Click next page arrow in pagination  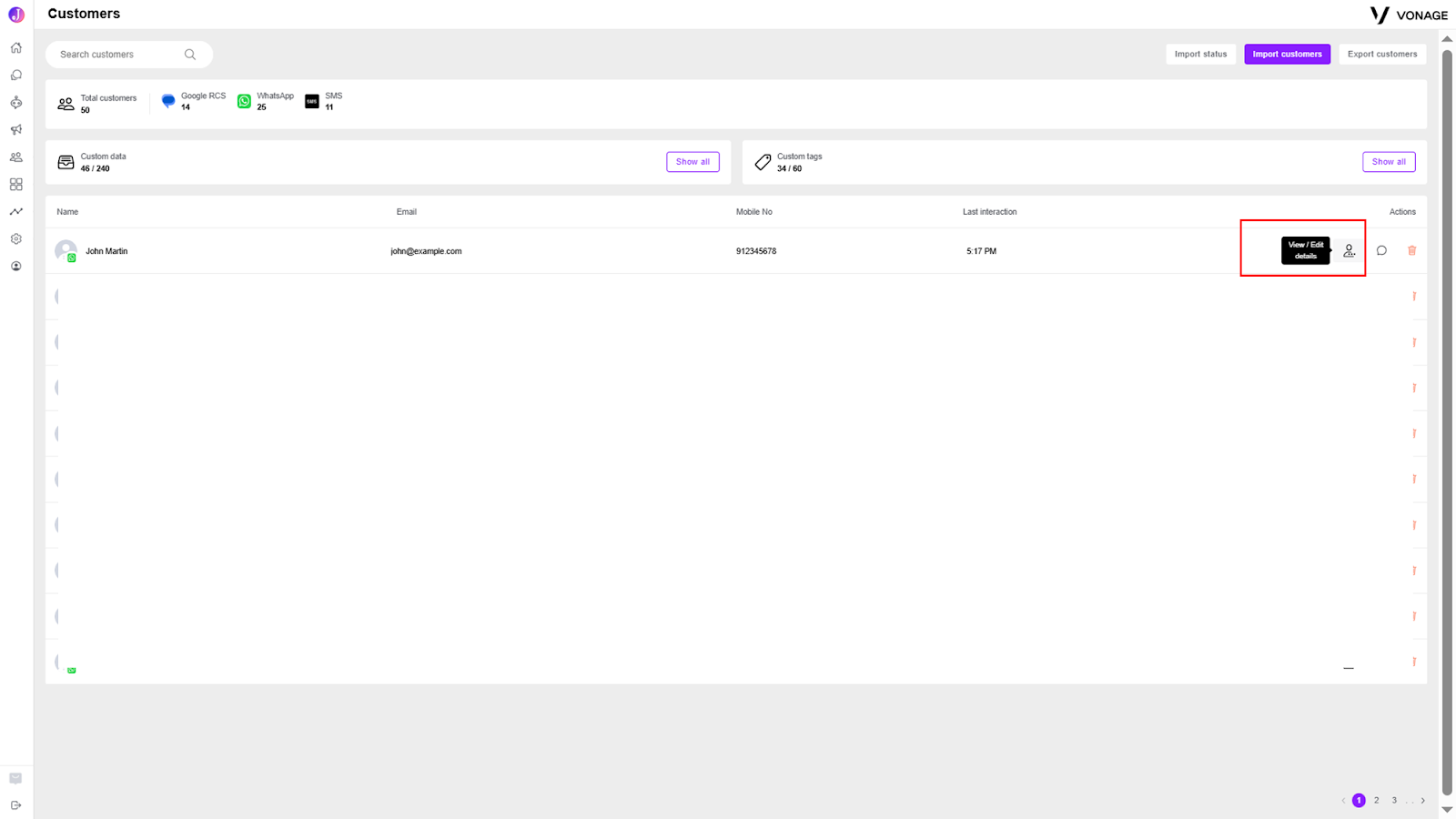tap(1423, 801)
